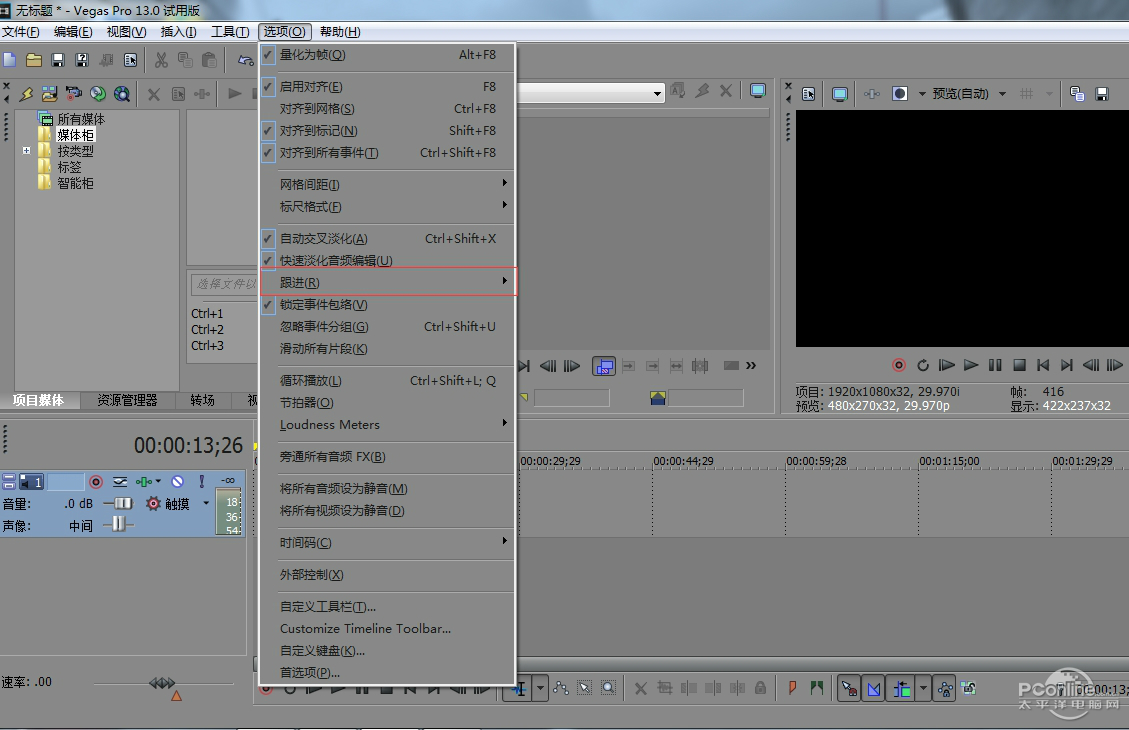Click the Open folder icon in toolbar
Screen dimensions: 1129x730
tap(34, 60)
